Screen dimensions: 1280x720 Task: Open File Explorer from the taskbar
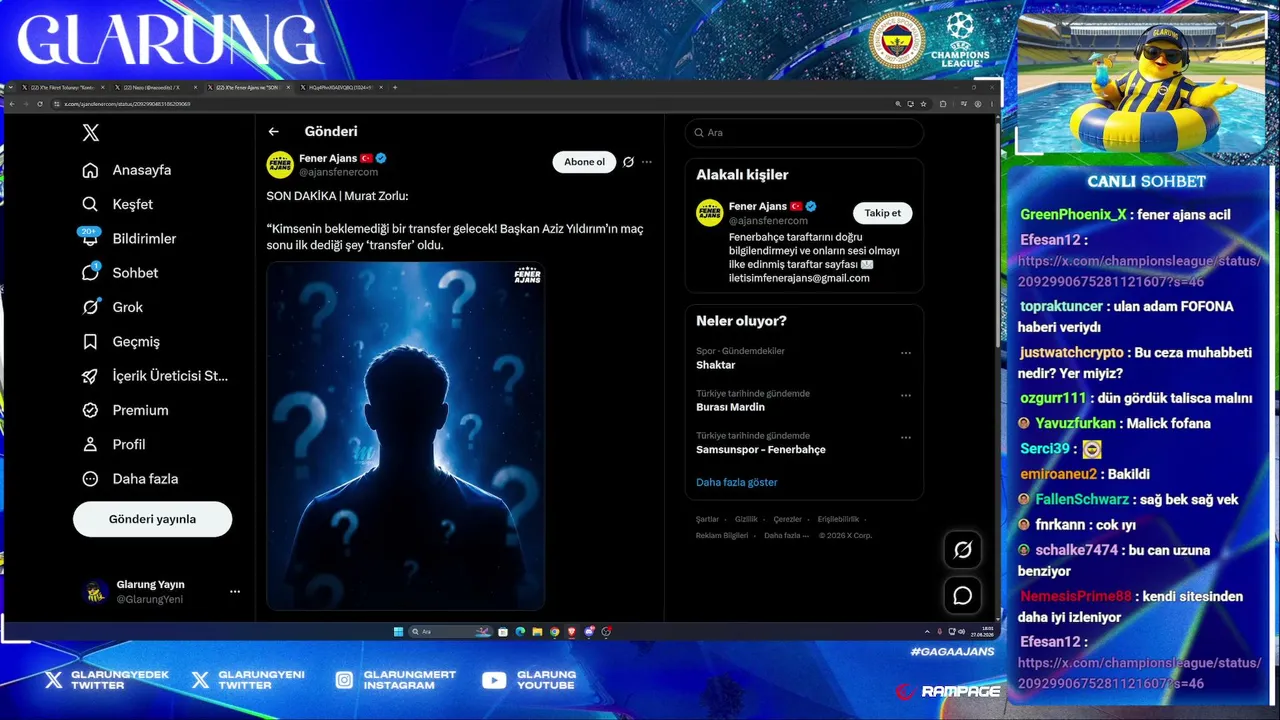537,632
